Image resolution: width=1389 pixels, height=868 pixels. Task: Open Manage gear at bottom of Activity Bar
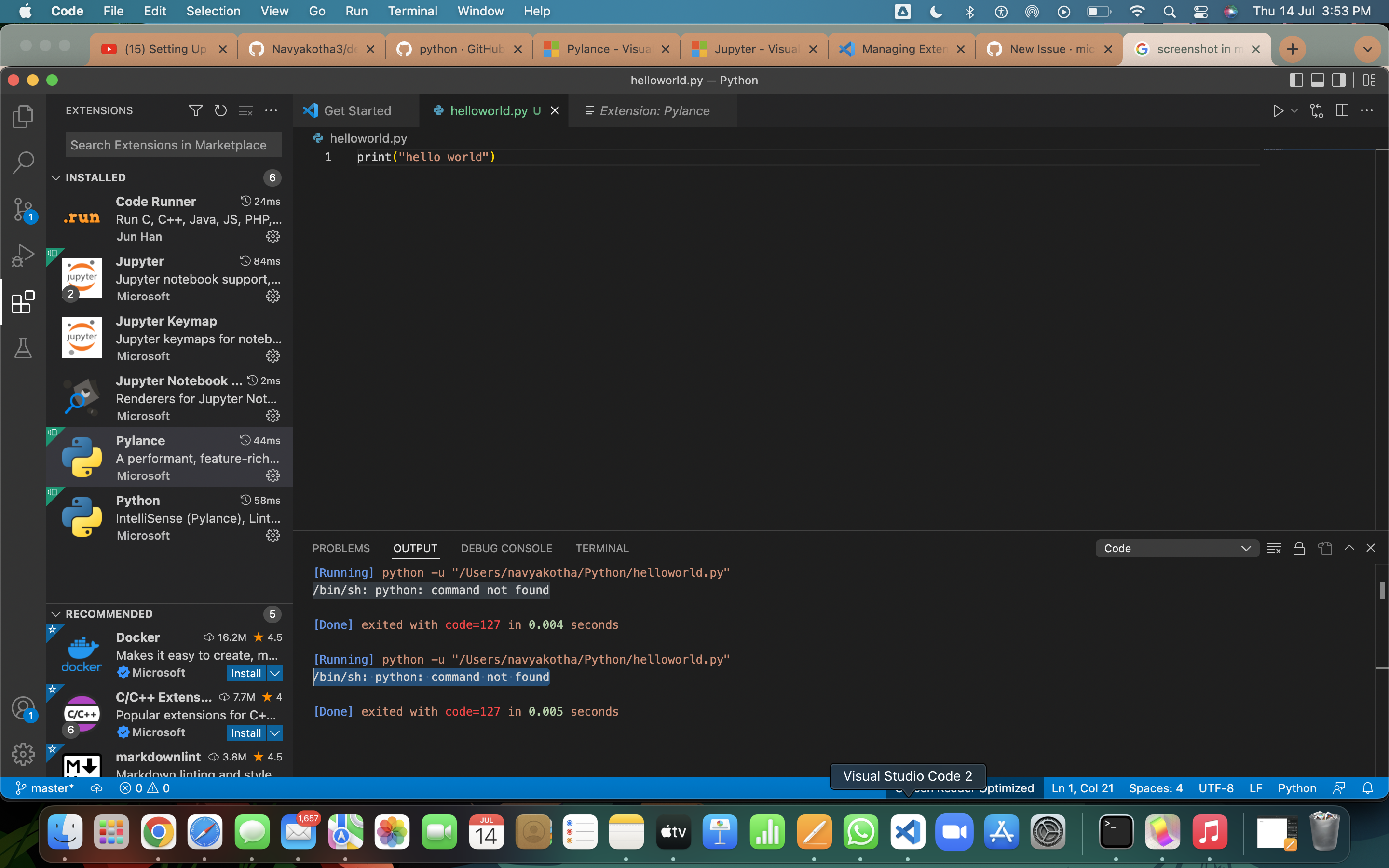(x=23, y=754)
